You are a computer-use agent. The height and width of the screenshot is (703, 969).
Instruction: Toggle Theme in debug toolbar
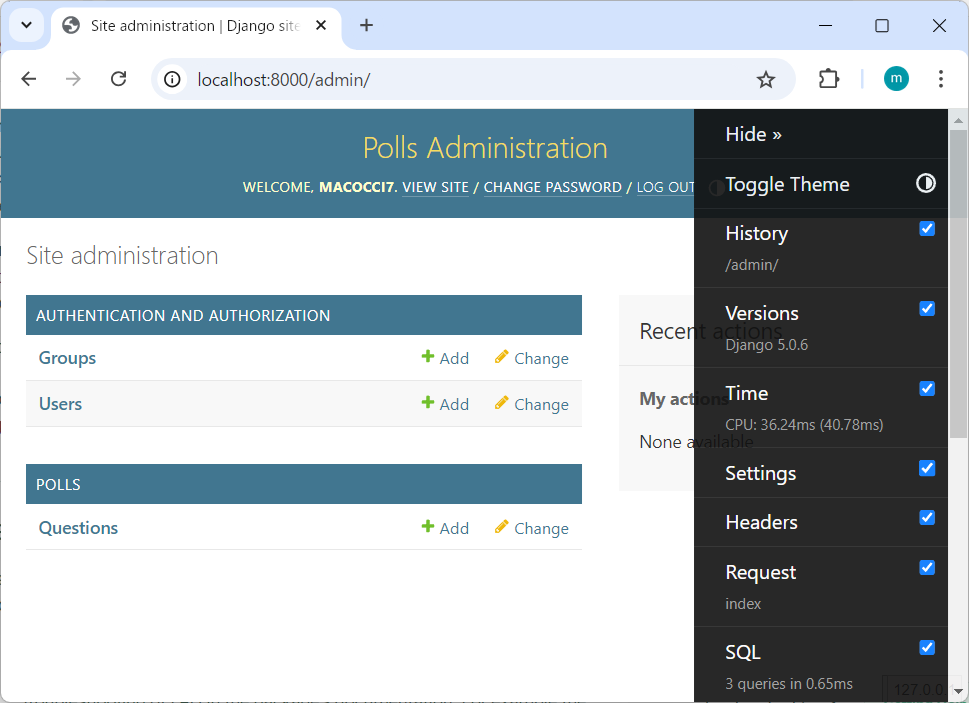(787, 184)
